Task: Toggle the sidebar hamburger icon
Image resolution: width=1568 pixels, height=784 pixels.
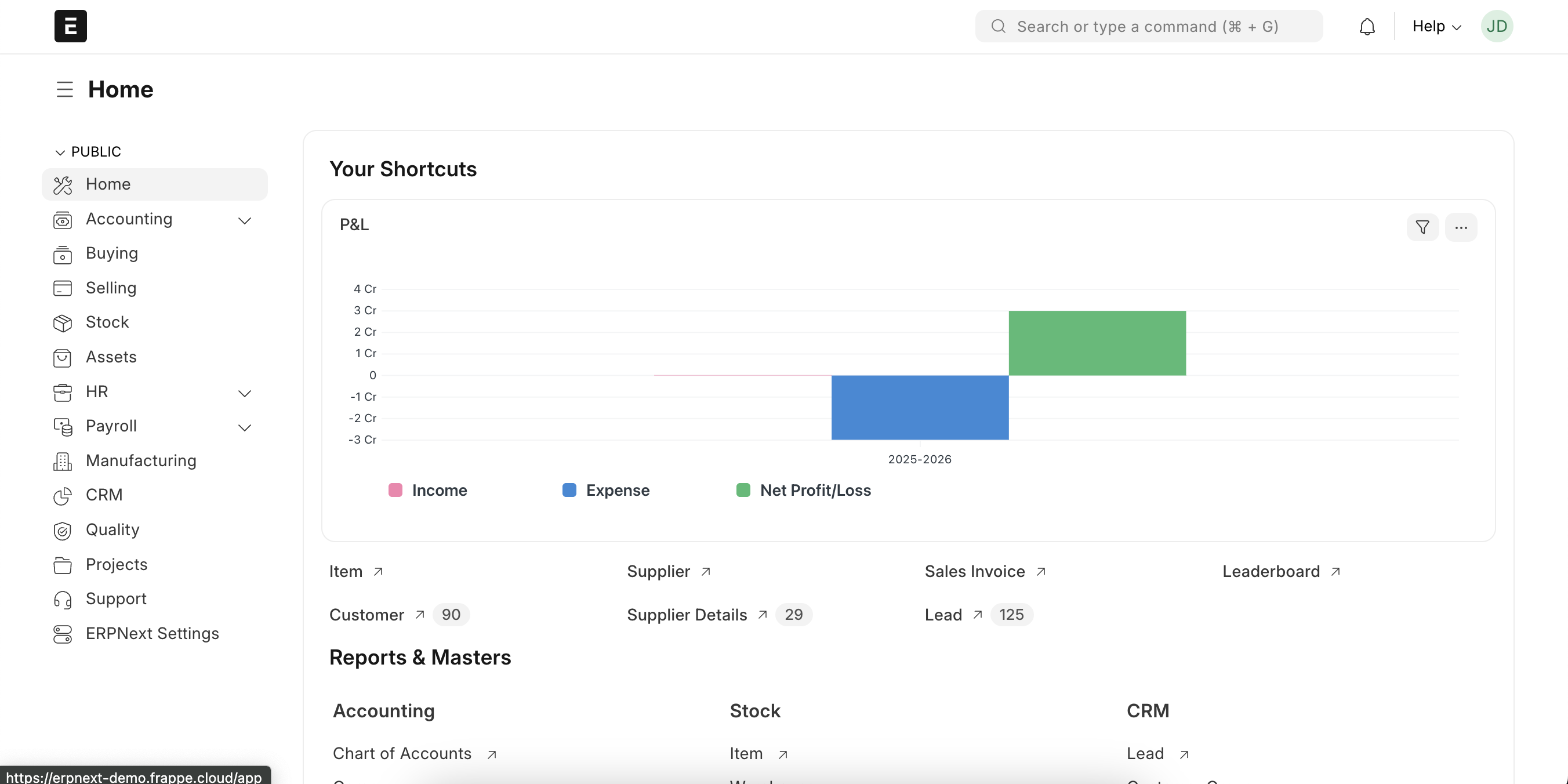Action: 64,89
